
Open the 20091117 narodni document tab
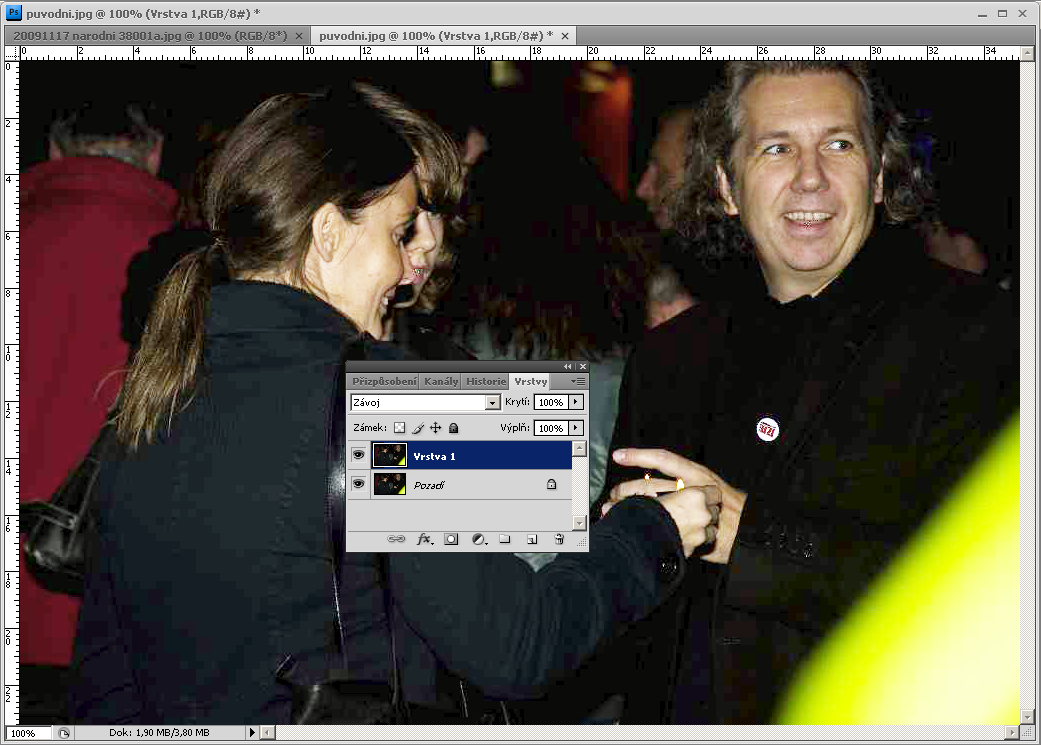149,35
